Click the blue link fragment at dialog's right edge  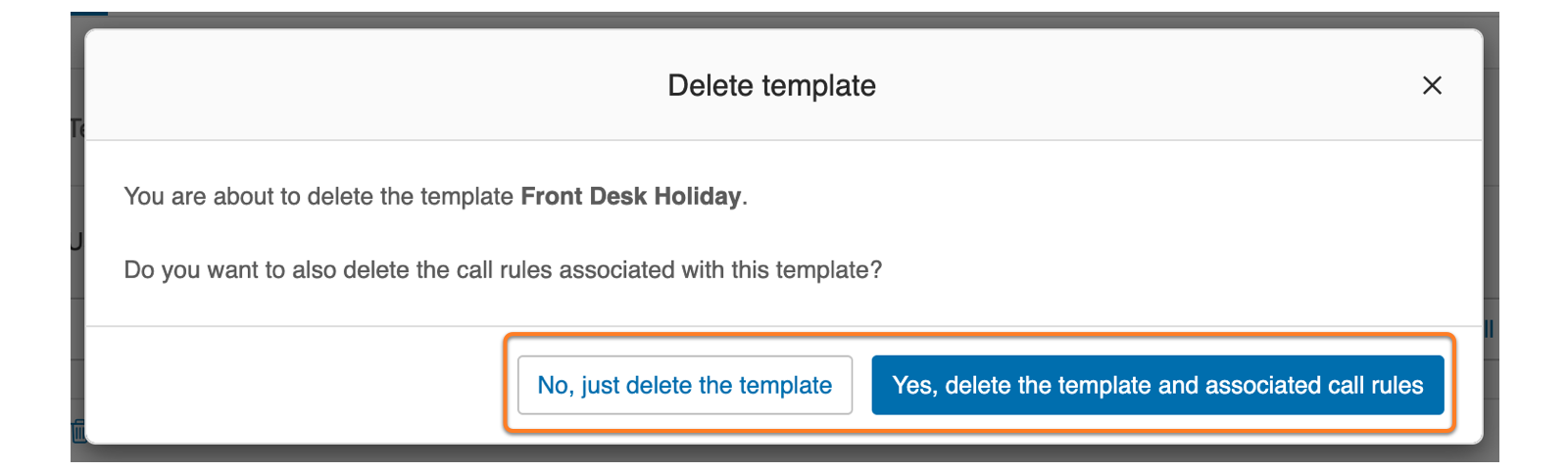(x=1489, y=329)
